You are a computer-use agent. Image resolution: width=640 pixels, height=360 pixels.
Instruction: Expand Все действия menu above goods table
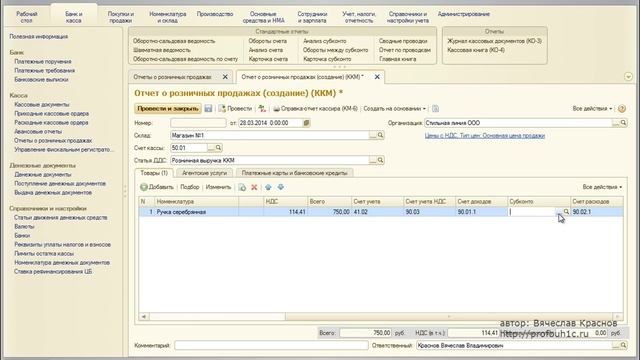click(x=602, y=187)
